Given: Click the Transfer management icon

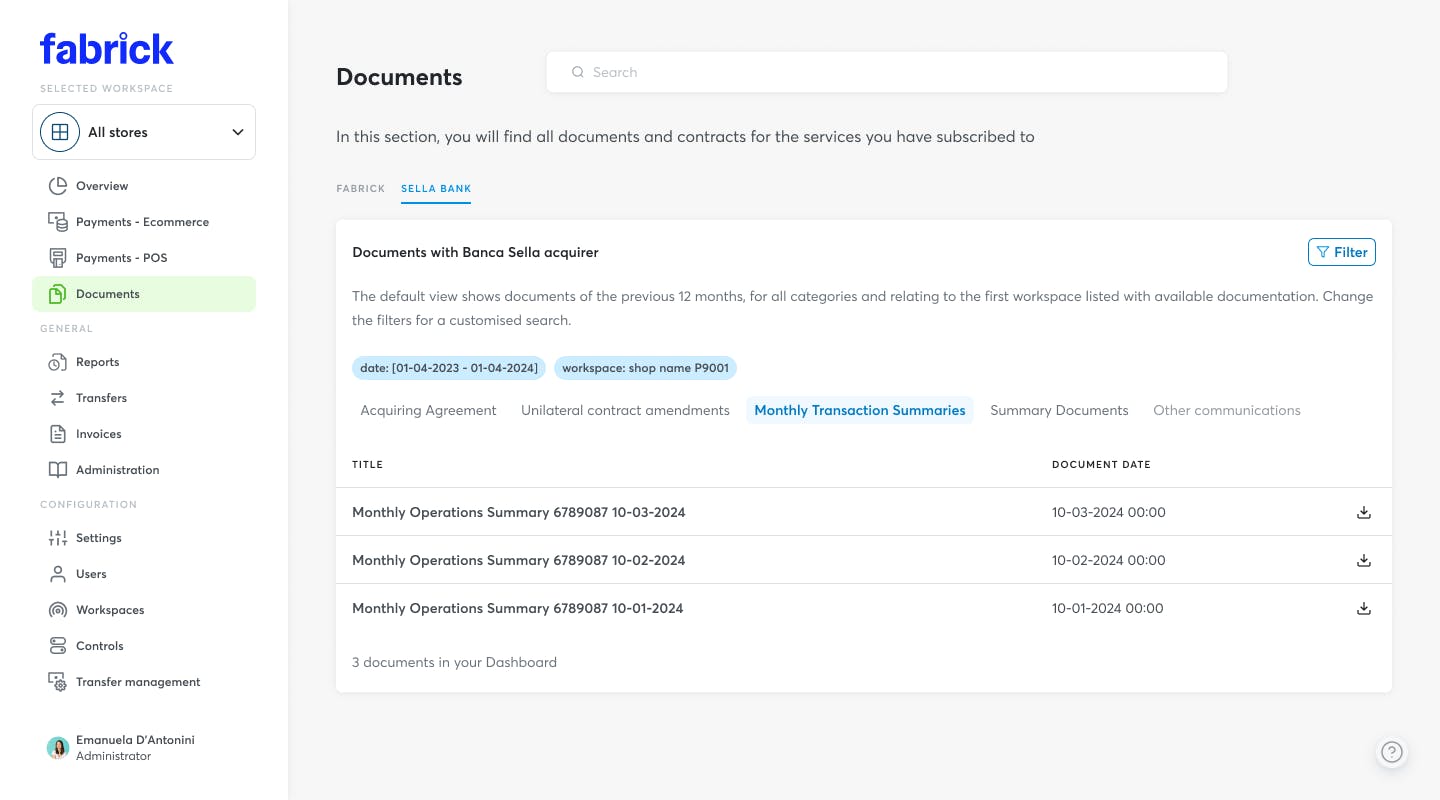Looking at the screenshot, I should coord(58,682).
